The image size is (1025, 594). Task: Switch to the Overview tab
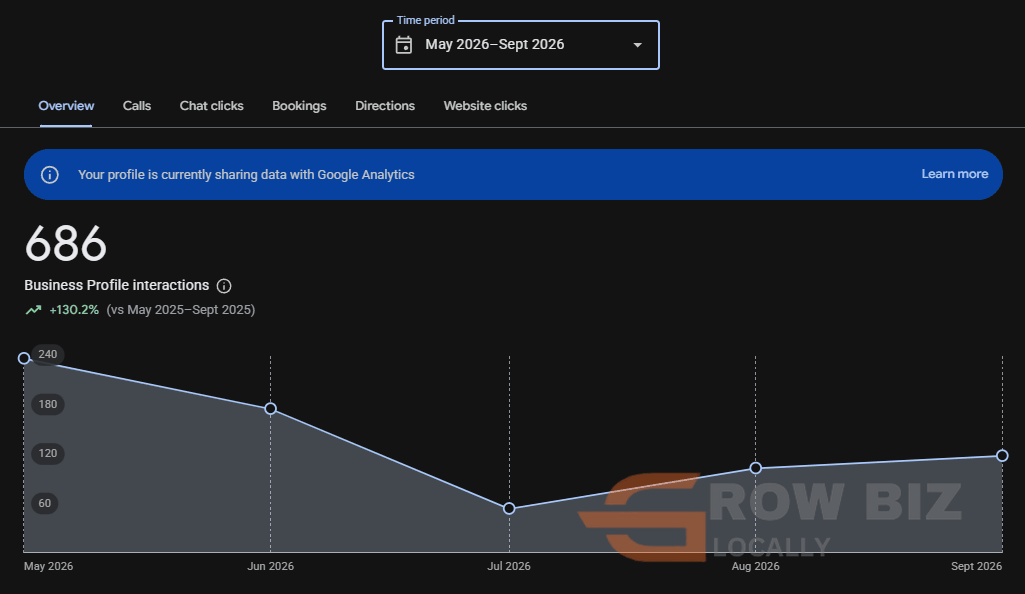coord(66,106)
